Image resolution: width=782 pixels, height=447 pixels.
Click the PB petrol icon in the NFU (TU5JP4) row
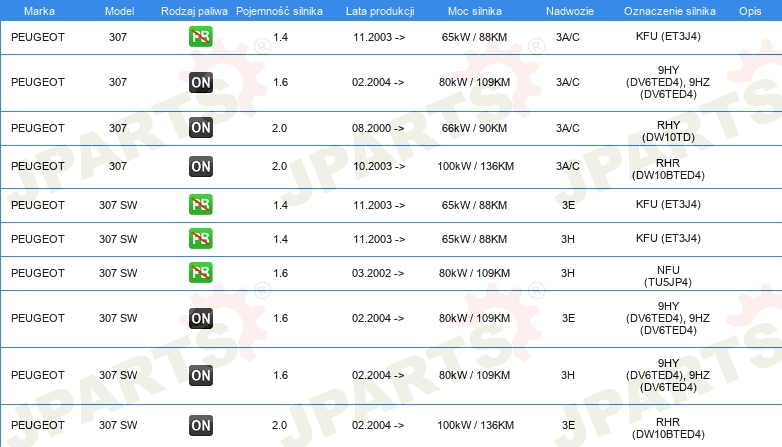click(200, 273)
